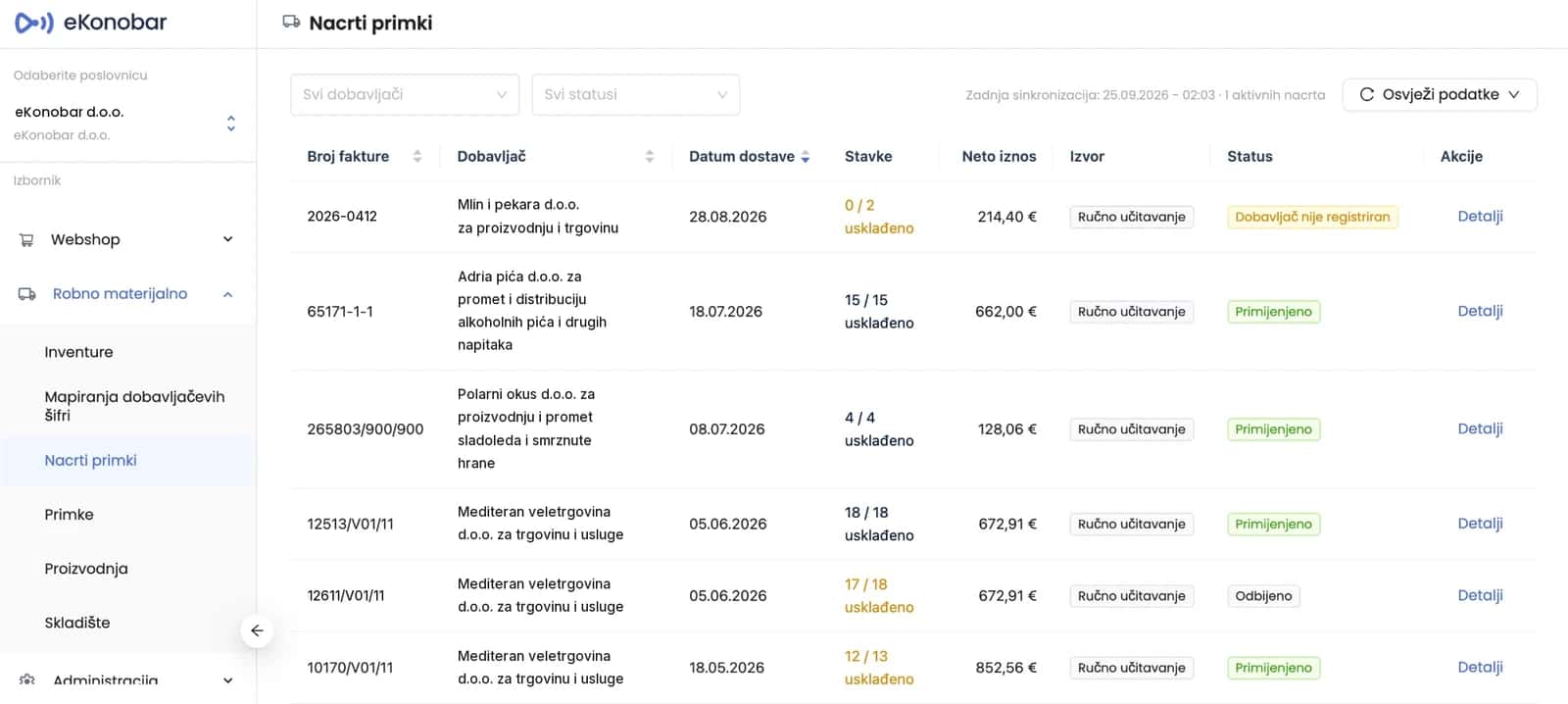1568x704 pixels.
Task: Click the eKonobar logo icon
Action: (x=34, y=22)
